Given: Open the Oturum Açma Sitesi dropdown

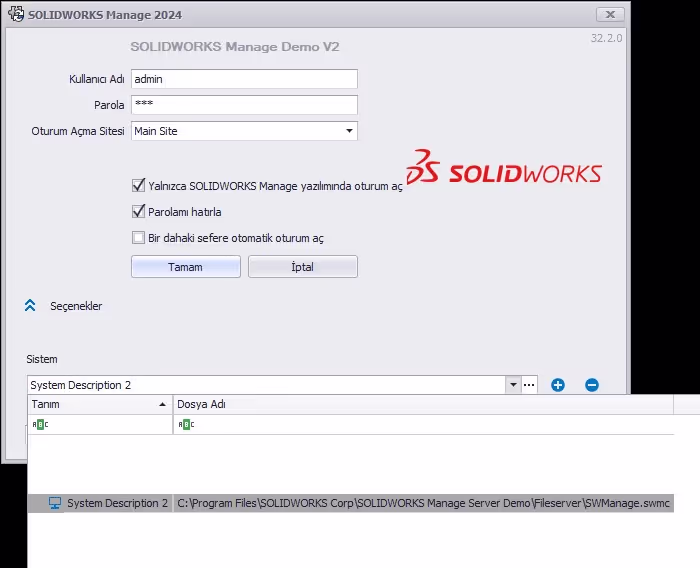Looking at the screenshot, I should pos(349,131).
